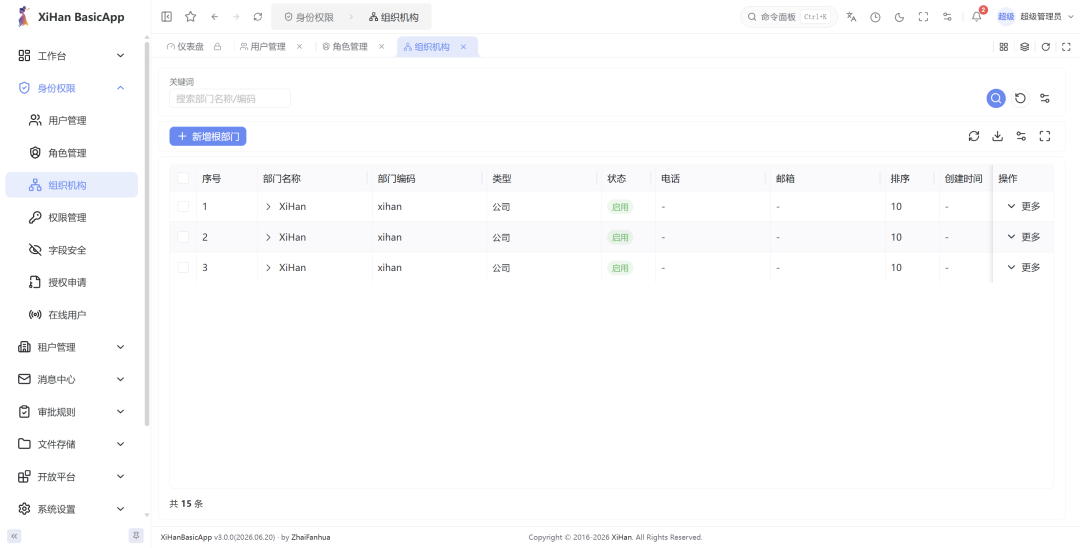Close the 角色管理 tab

[x=382, y=47]
